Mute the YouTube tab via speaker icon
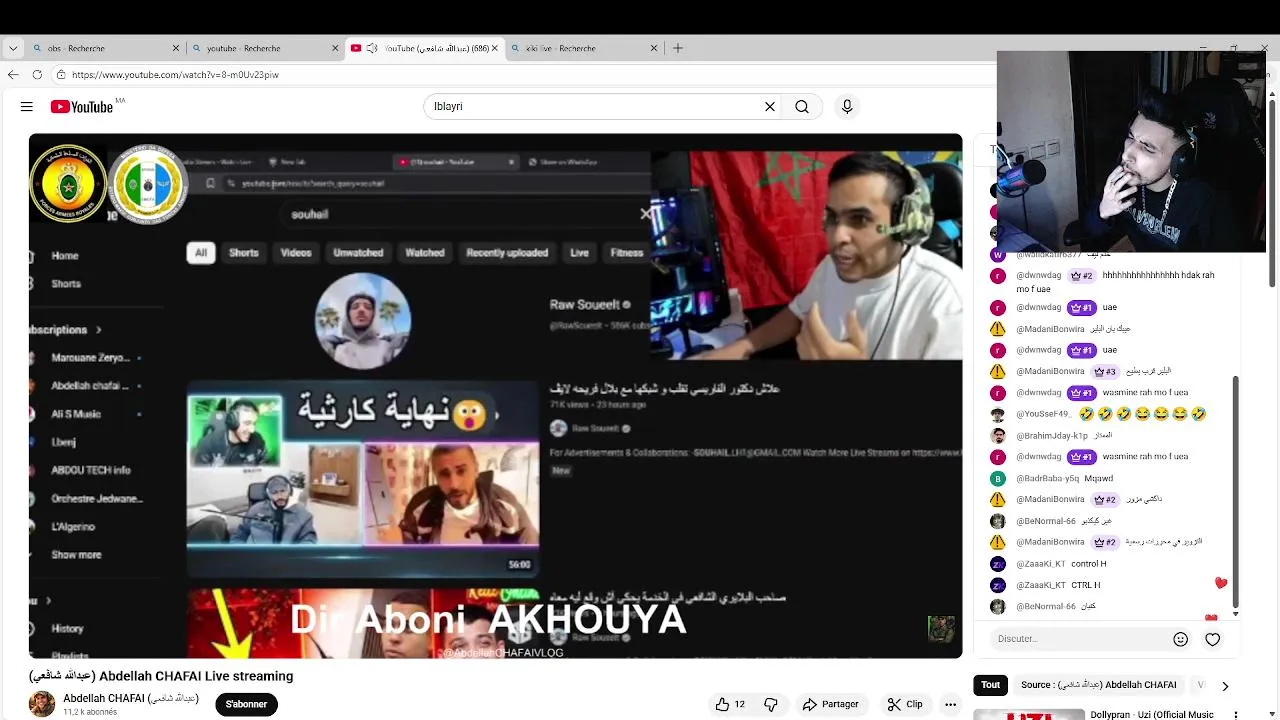 point(372,48)
